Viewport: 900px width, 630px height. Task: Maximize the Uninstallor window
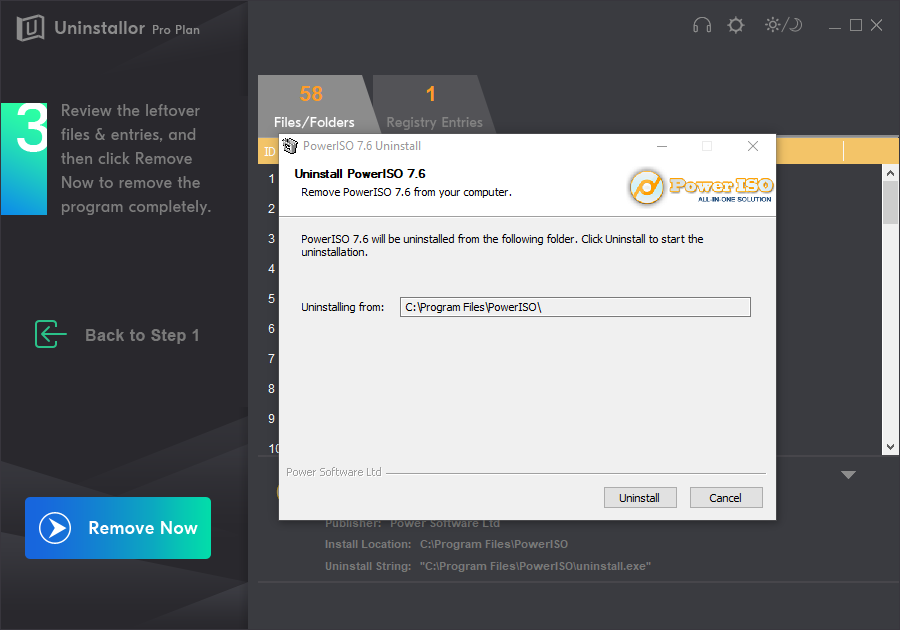[x=856, y=25]
